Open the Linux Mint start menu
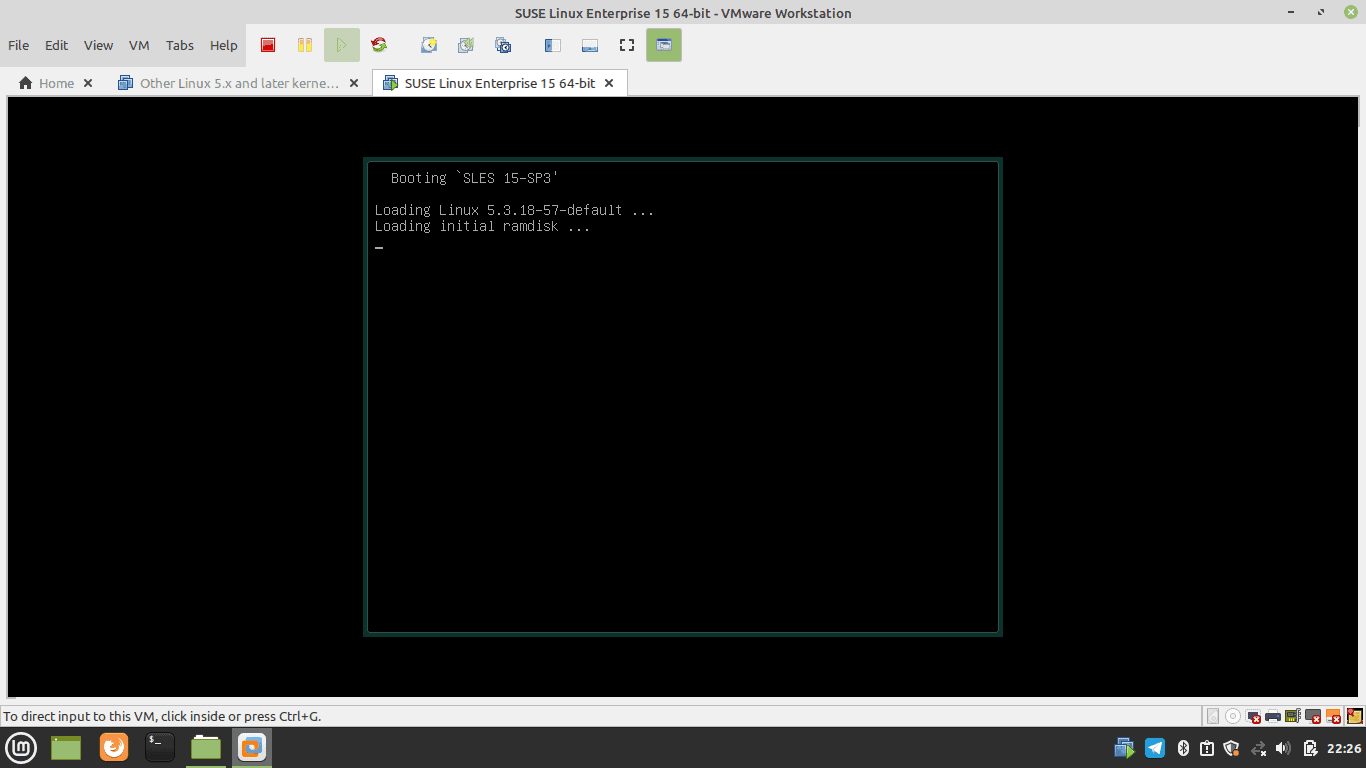This screenshot has width=1366, height=768. tap(22, 747)
